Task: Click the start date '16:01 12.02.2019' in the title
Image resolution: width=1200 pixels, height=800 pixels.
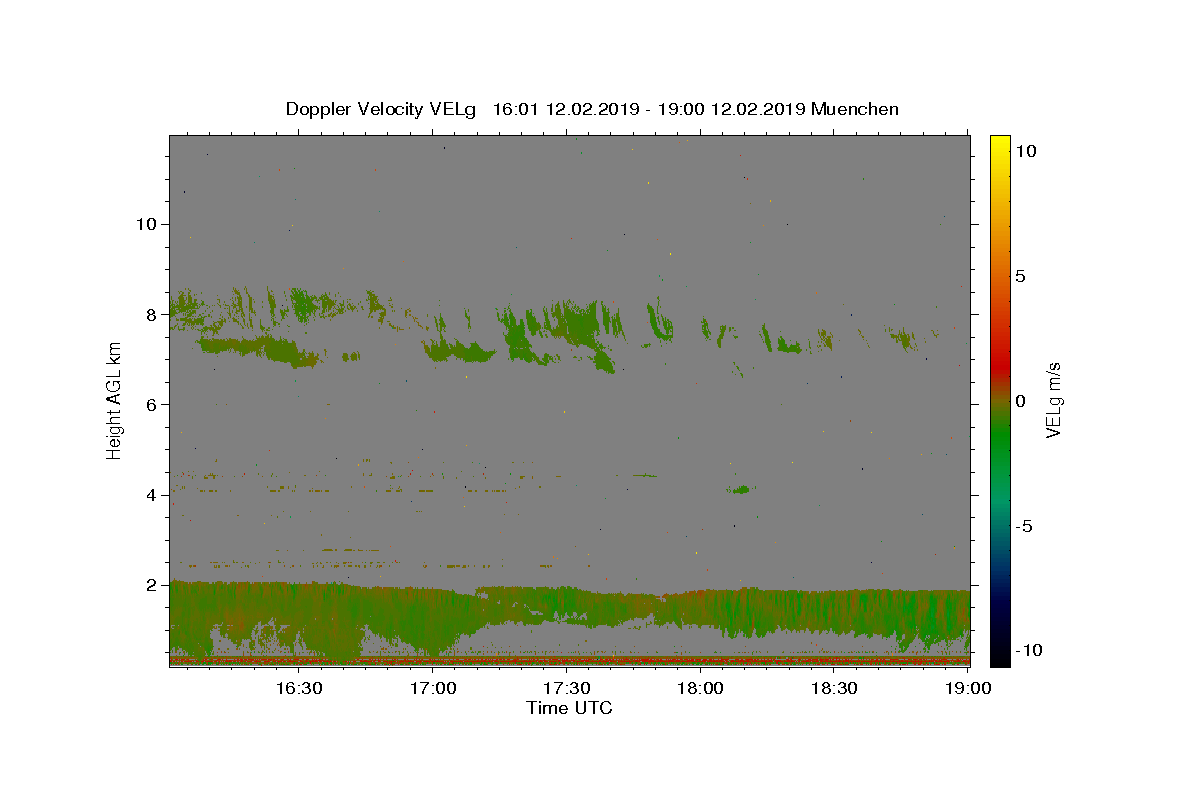Action: (x=565, y=109)
